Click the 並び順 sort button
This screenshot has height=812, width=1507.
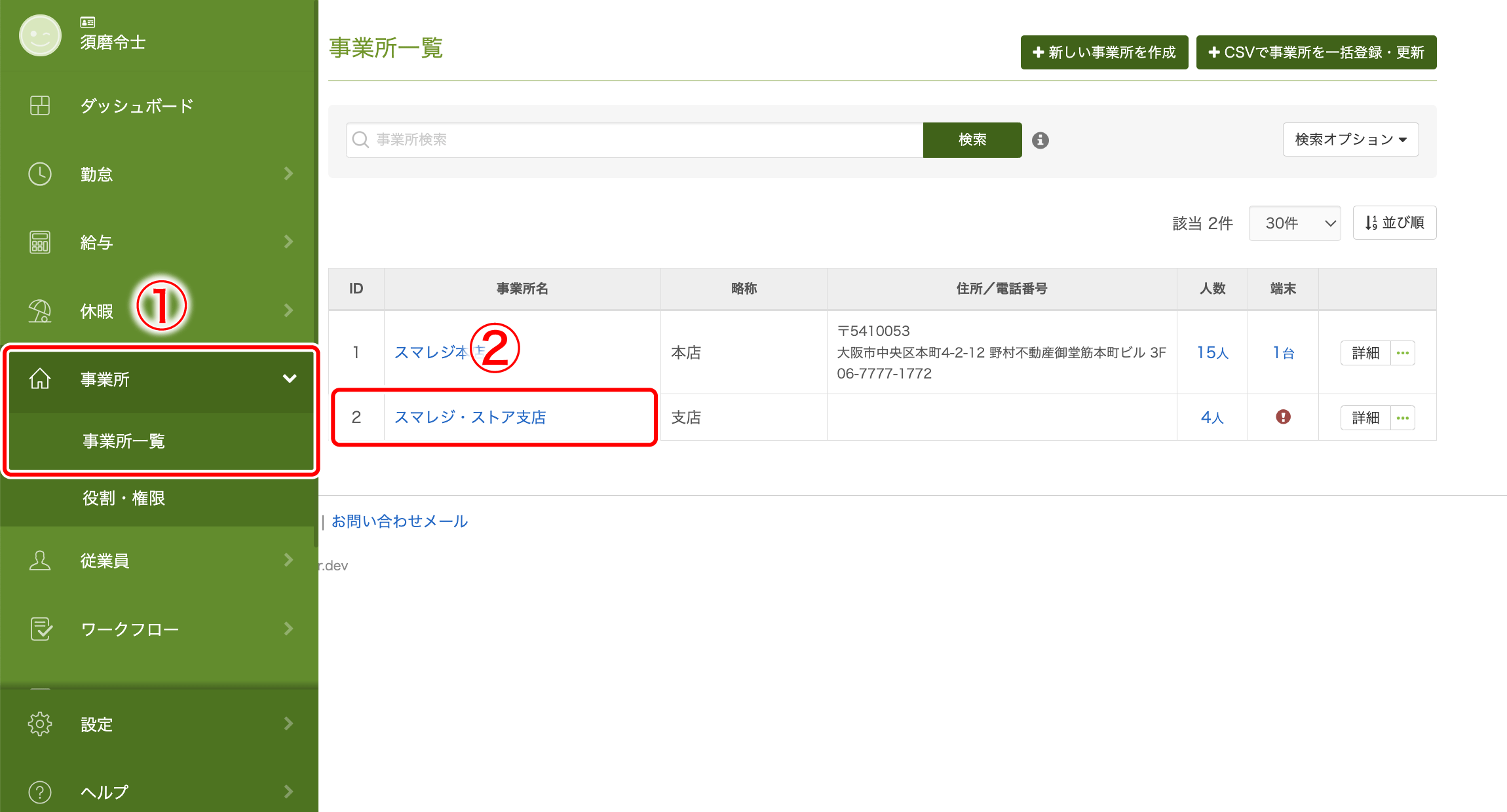1394,223
